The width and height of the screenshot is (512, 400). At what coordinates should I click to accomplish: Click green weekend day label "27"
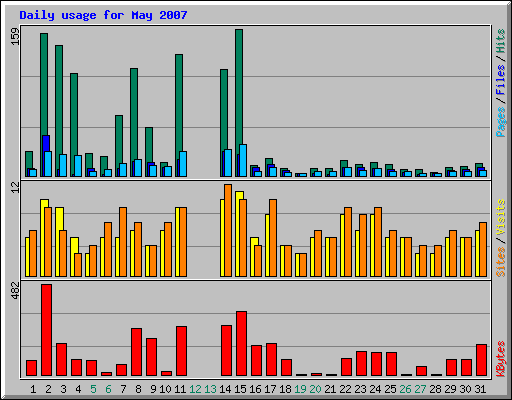420,389
